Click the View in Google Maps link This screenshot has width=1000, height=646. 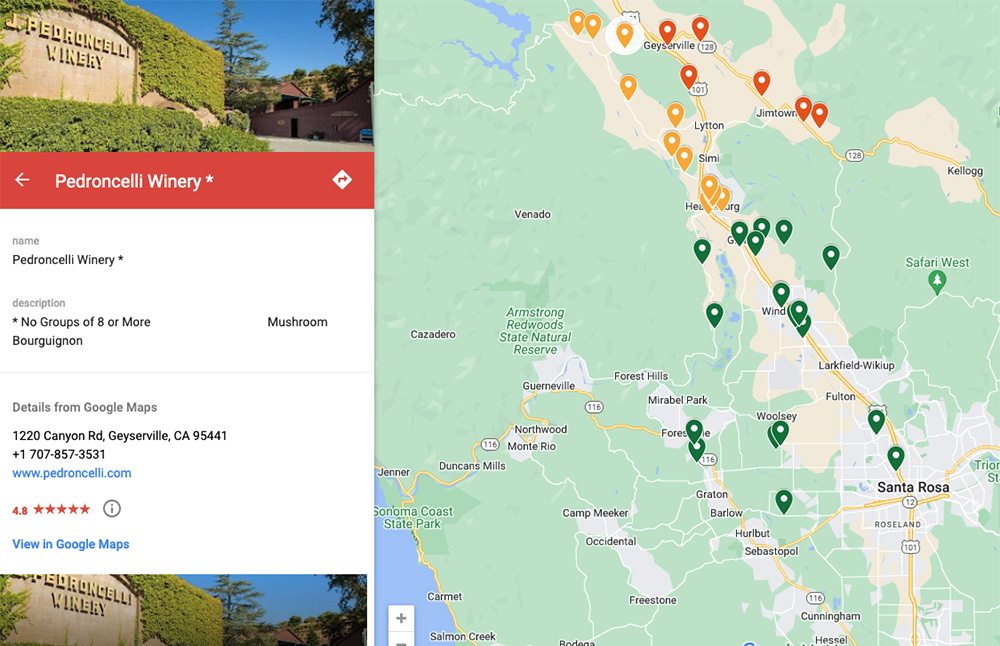71,544
